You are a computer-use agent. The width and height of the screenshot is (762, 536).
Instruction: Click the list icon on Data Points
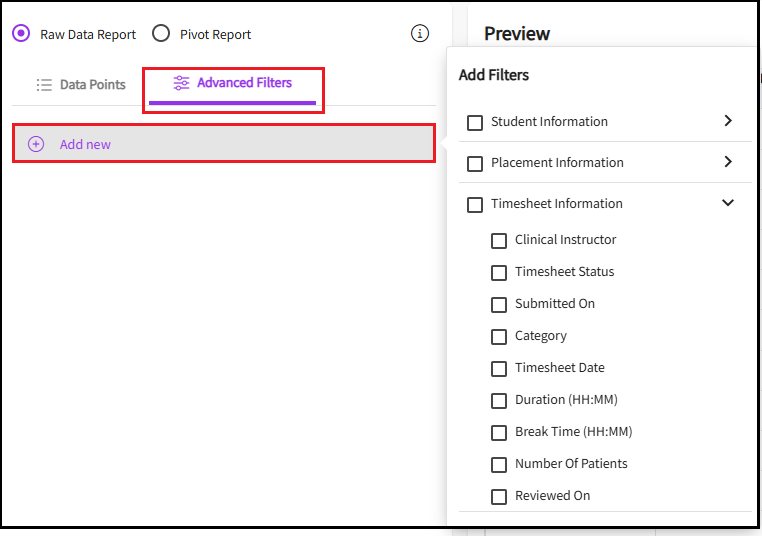(44, 85)
